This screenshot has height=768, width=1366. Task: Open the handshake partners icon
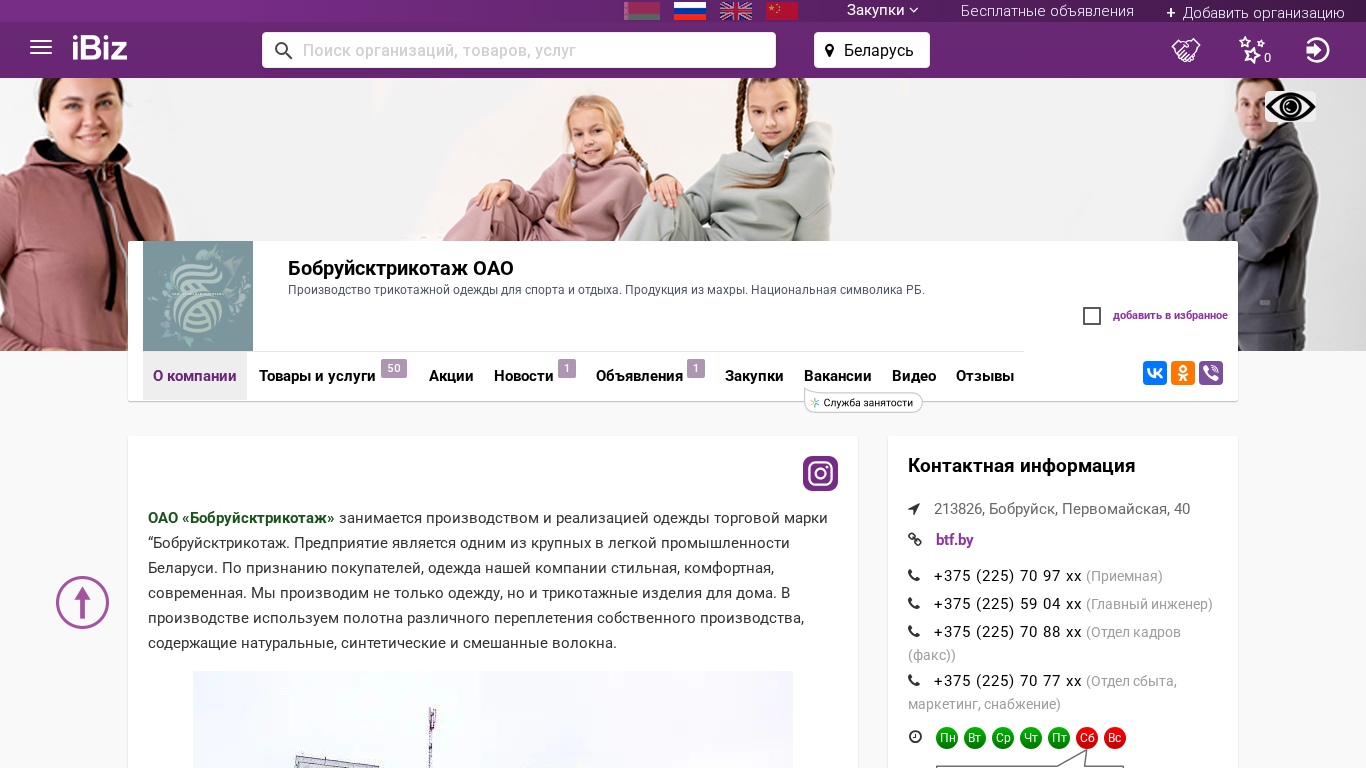click(x=1186, y=50)
